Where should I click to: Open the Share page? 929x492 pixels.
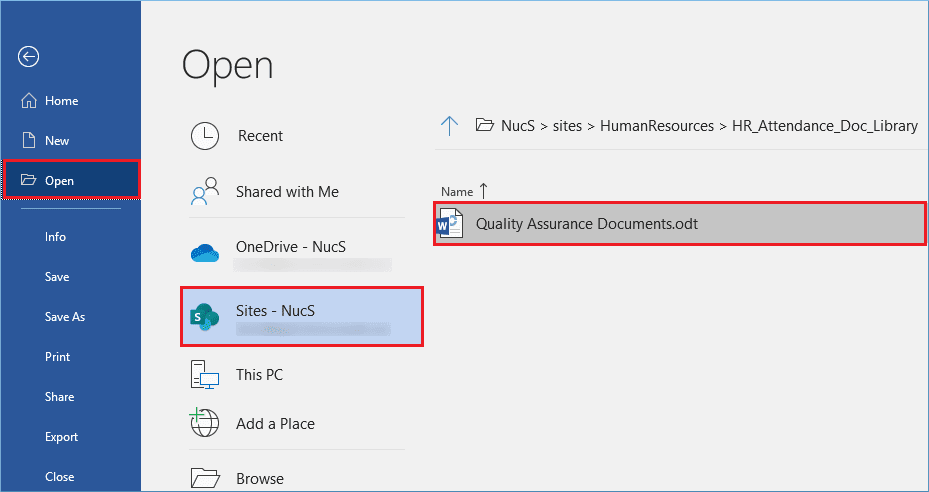(59, 397)
